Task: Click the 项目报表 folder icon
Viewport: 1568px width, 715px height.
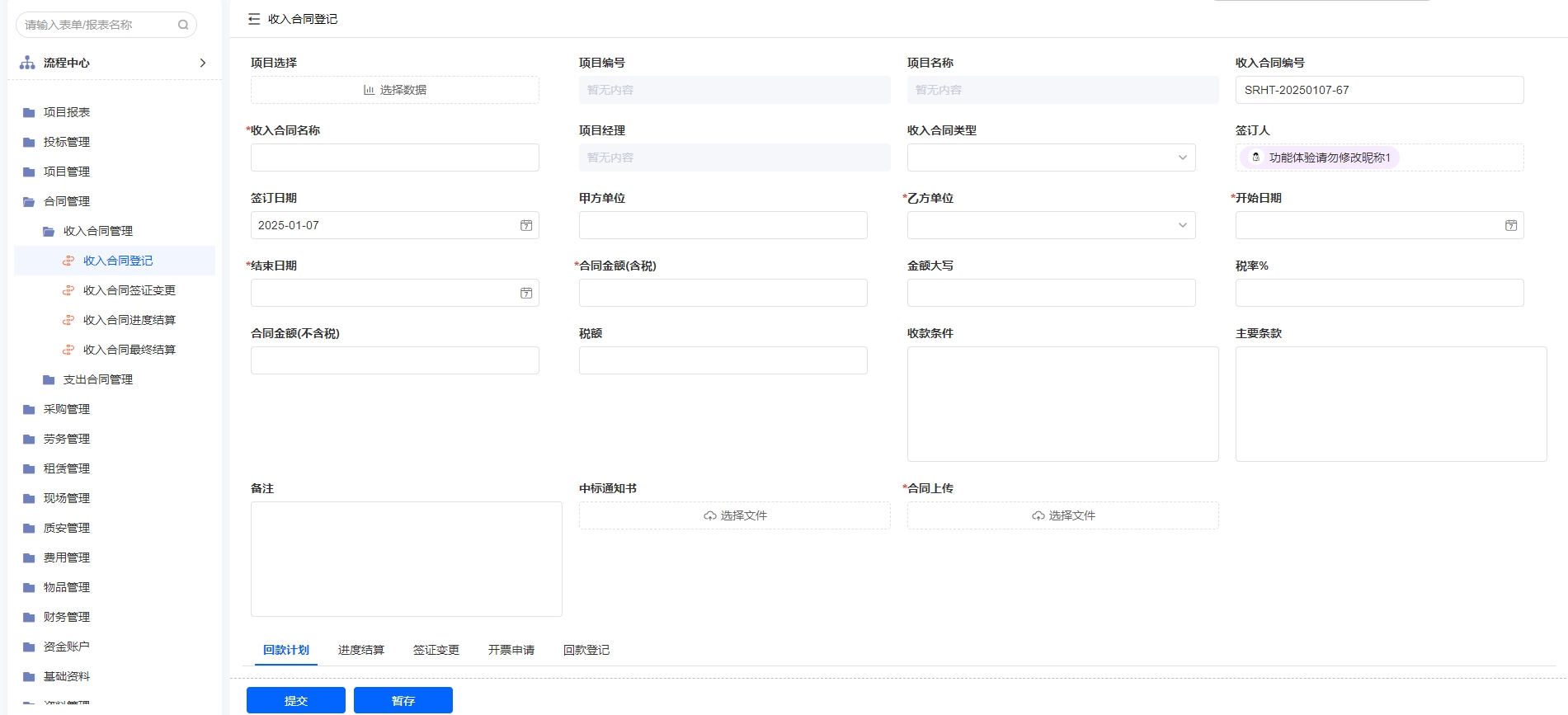Action: [x=29, y=112]
